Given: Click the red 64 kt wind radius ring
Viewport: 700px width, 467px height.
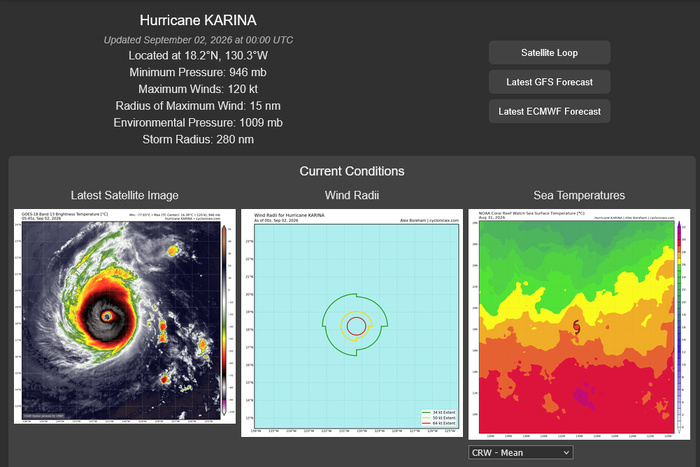Looking at the screenshot, I should 356,326.
